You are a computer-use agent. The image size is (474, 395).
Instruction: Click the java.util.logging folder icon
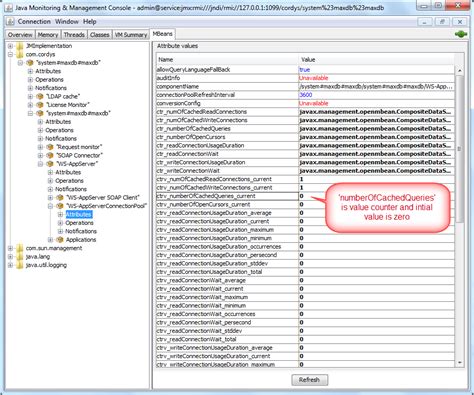(x=20, y=265)
